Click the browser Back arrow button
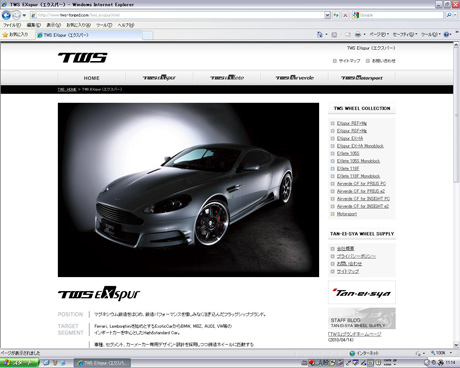This screenshot has height=368, width=460. coord(6,15)
